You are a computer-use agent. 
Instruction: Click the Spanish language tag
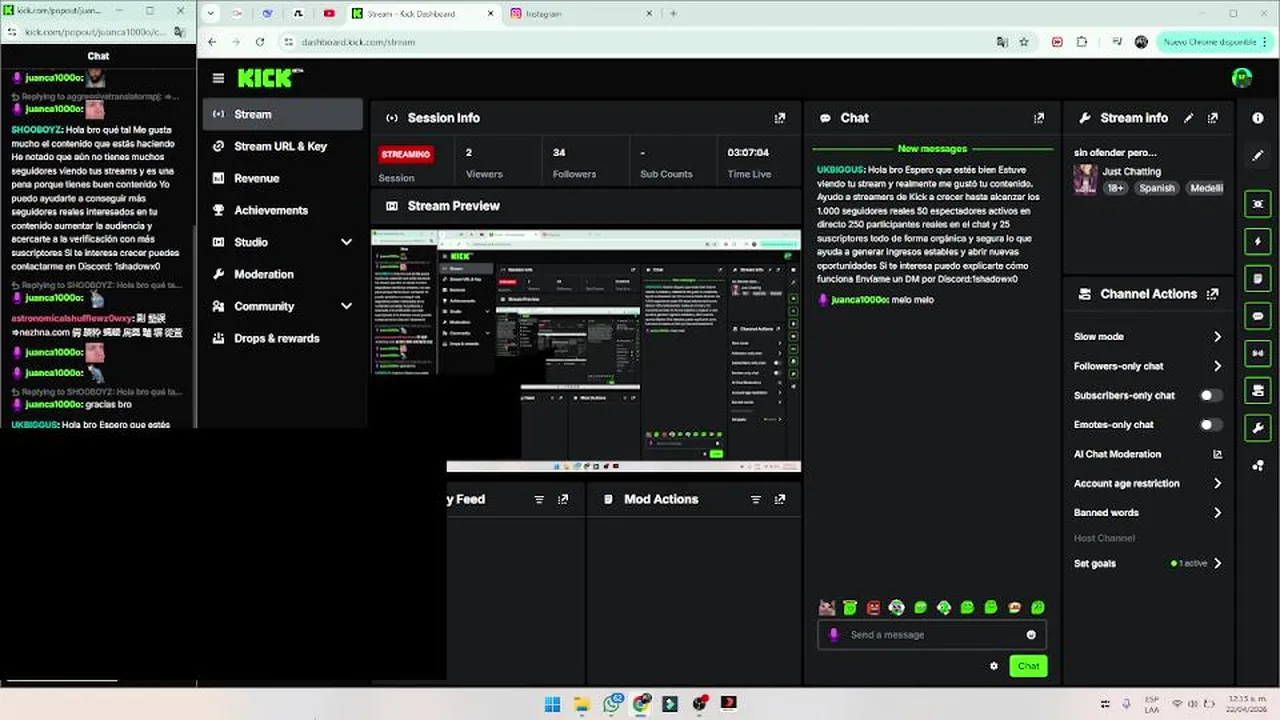(x=1157, y=188)
